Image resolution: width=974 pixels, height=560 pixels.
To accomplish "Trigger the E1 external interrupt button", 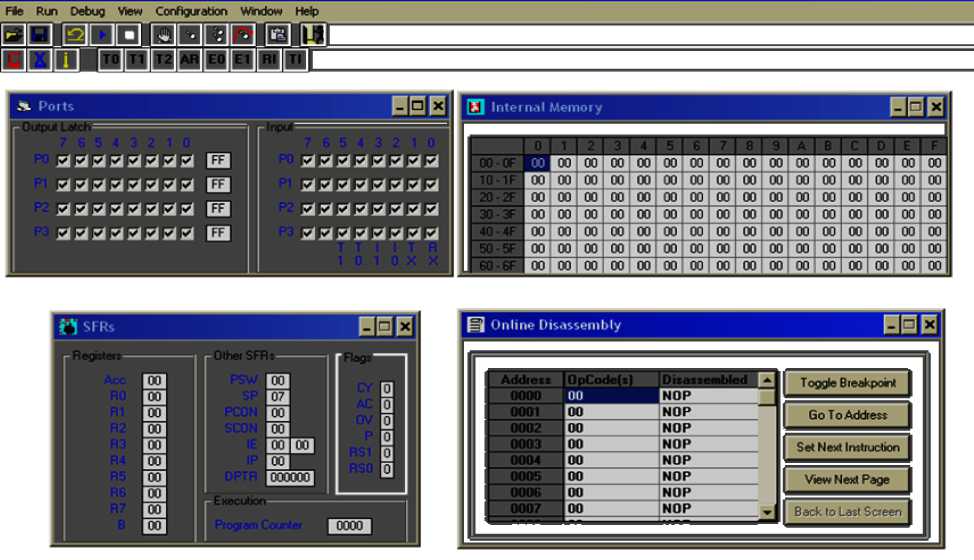I will 243,60.
